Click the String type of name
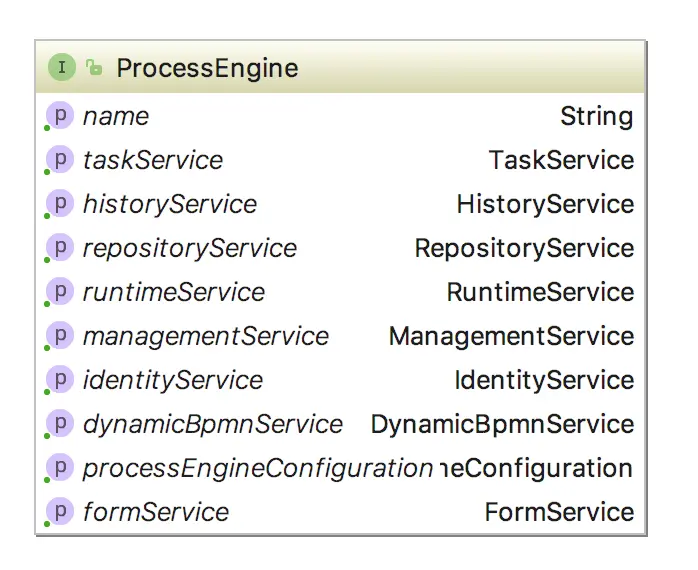This screenshot has height=570, width=698. pyautogui.click(x=596, y=116)
